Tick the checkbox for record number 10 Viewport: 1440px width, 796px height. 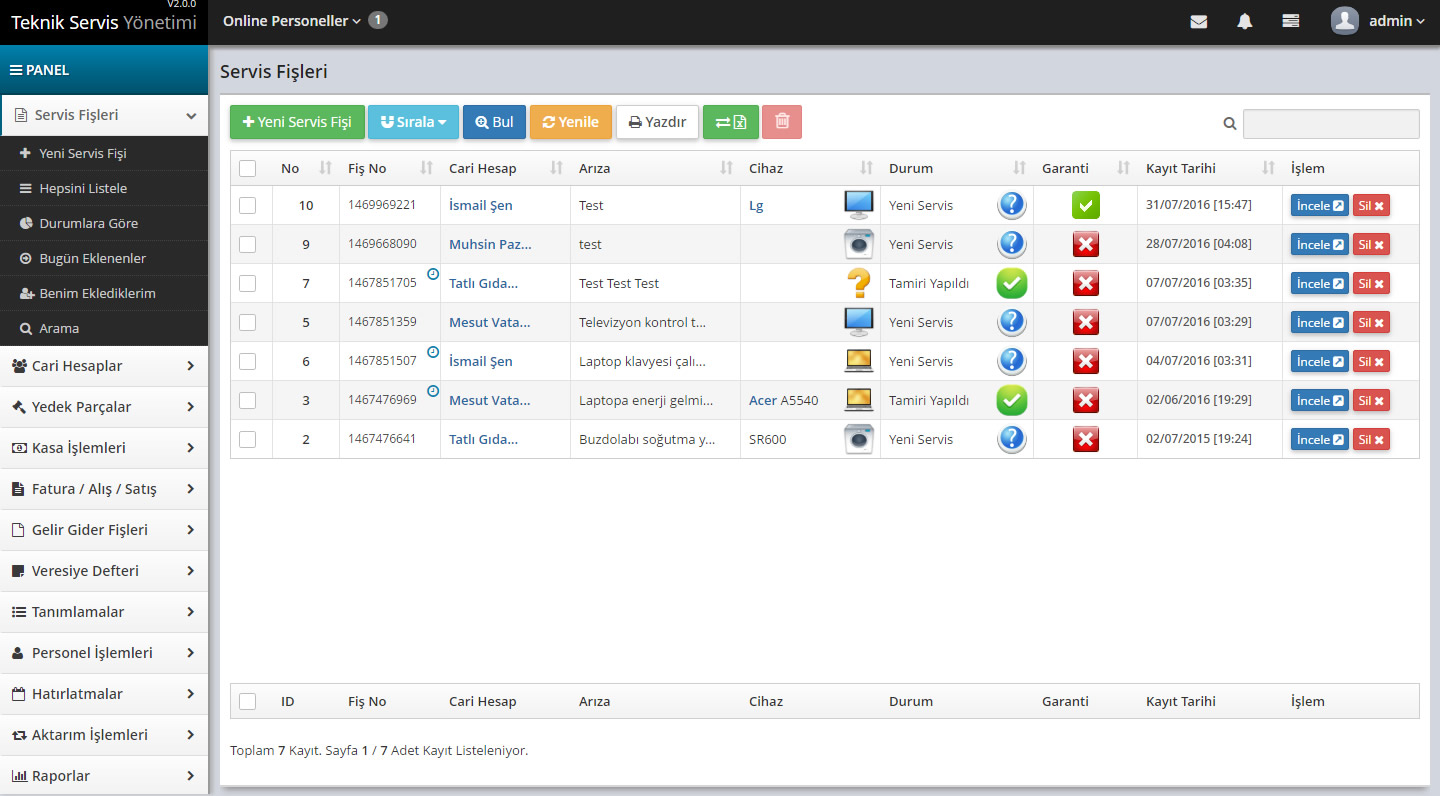[x=248, y=205]
